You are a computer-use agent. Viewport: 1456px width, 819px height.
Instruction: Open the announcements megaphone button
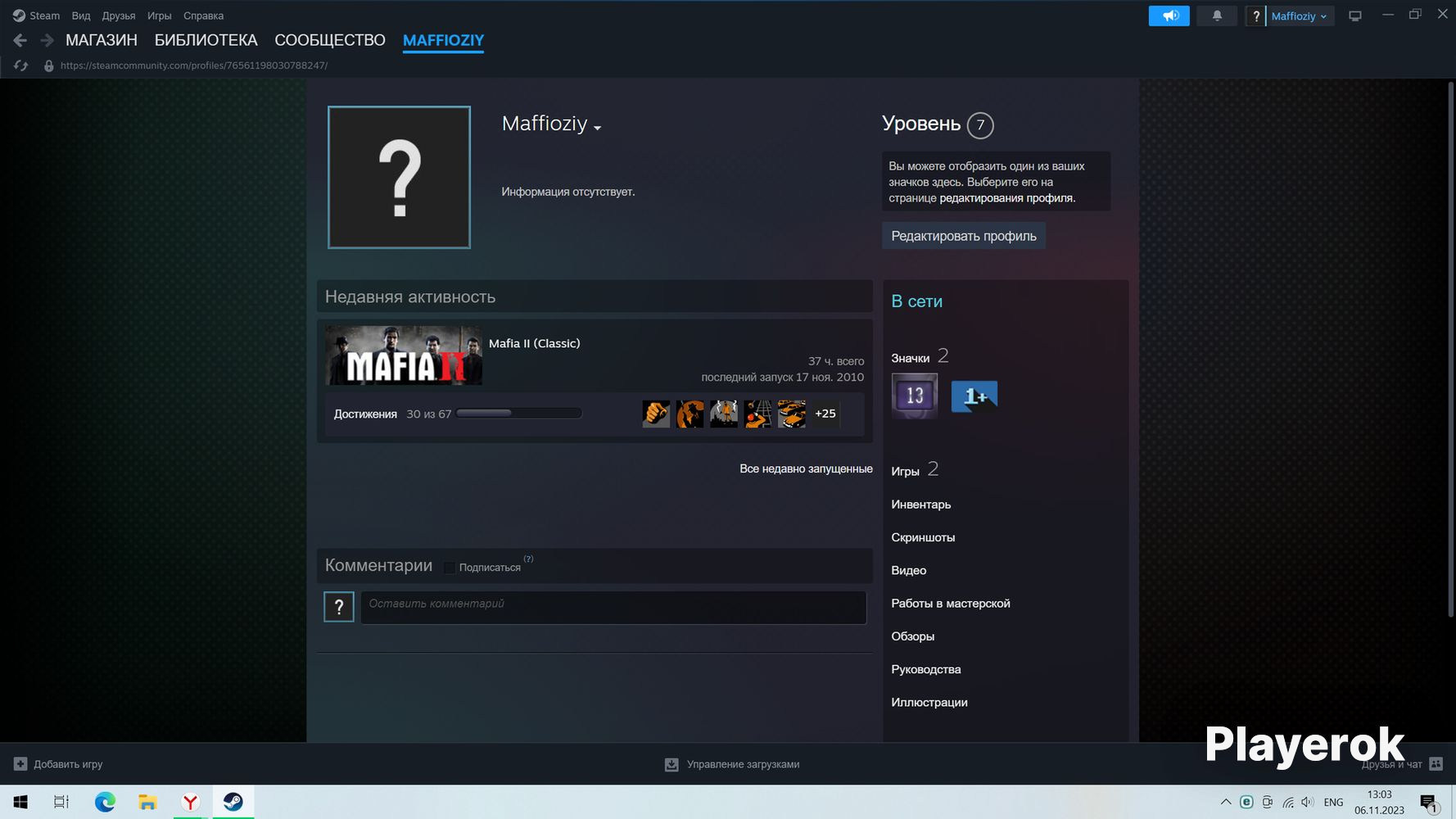[x=1169, y=16]
